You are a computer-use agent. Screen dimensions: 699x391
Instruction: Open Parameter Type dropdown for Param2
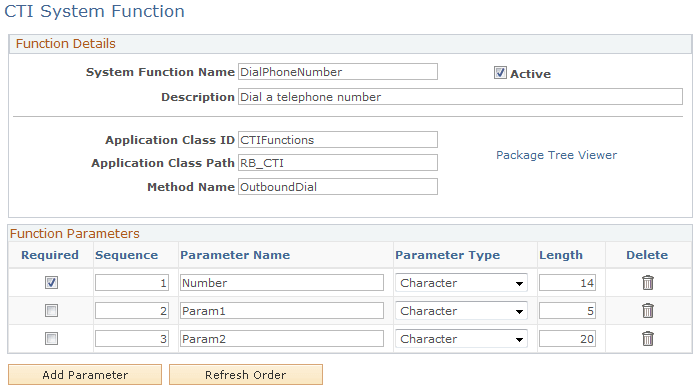tap(461, 339)
